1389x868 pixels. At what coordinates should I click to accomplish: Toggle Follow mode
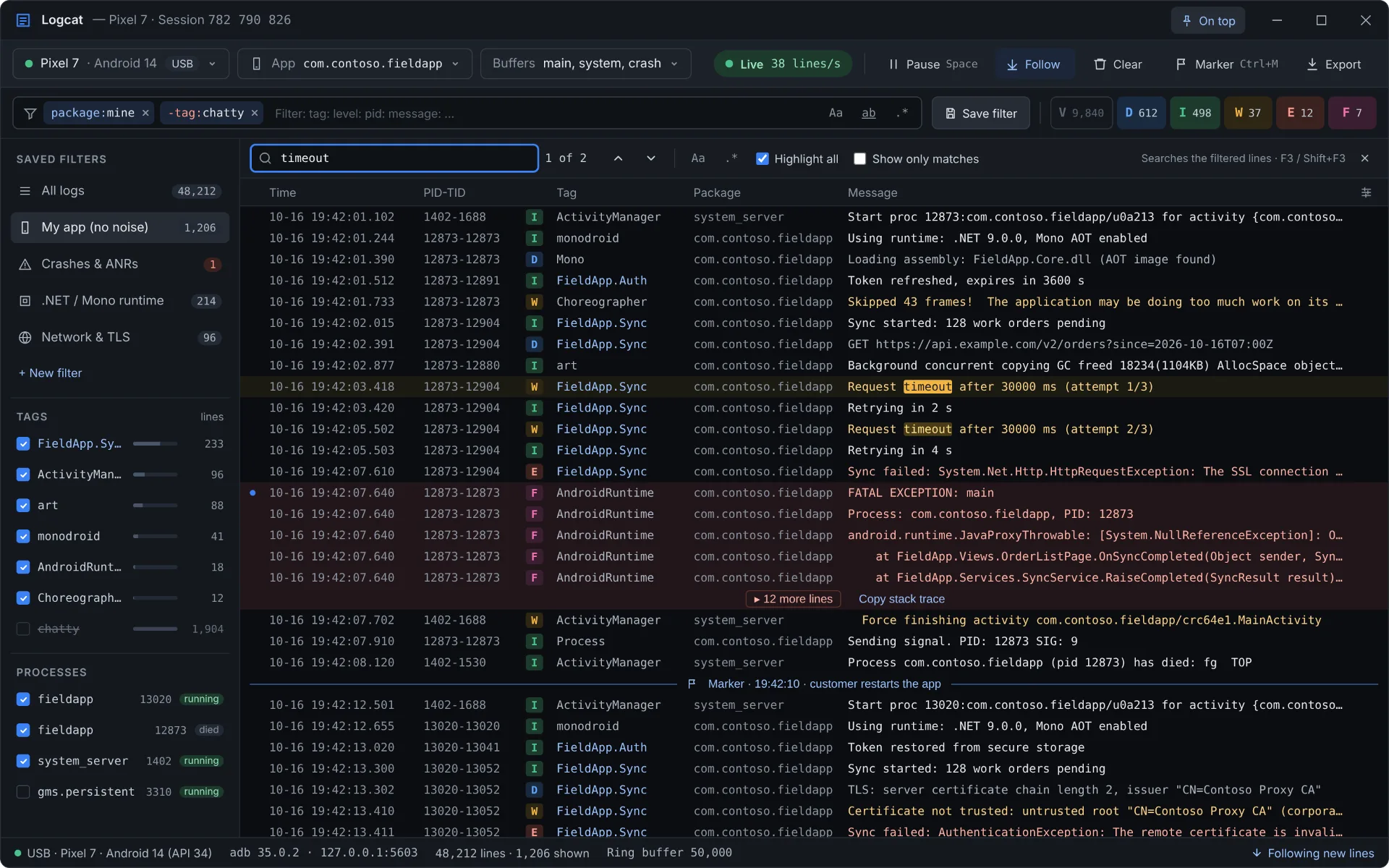[x=1033, y=64]
